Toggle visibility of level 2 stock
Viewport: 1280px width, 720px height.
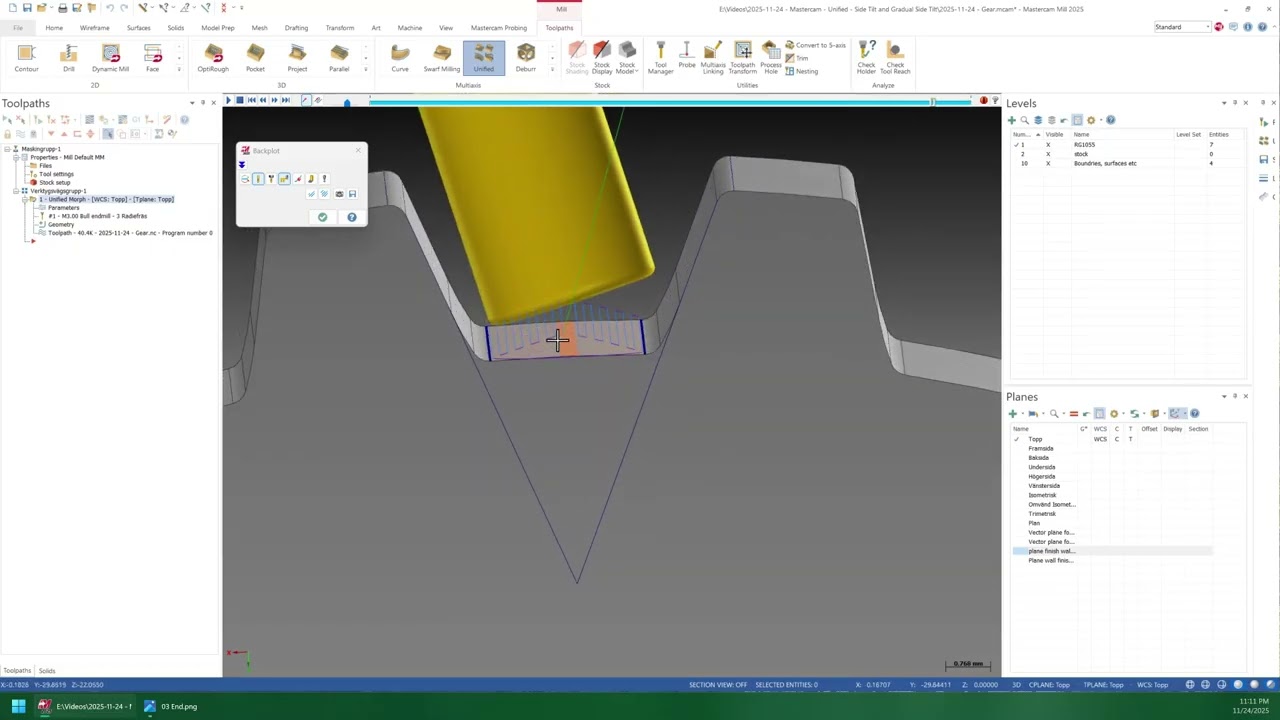point(1048,154)
